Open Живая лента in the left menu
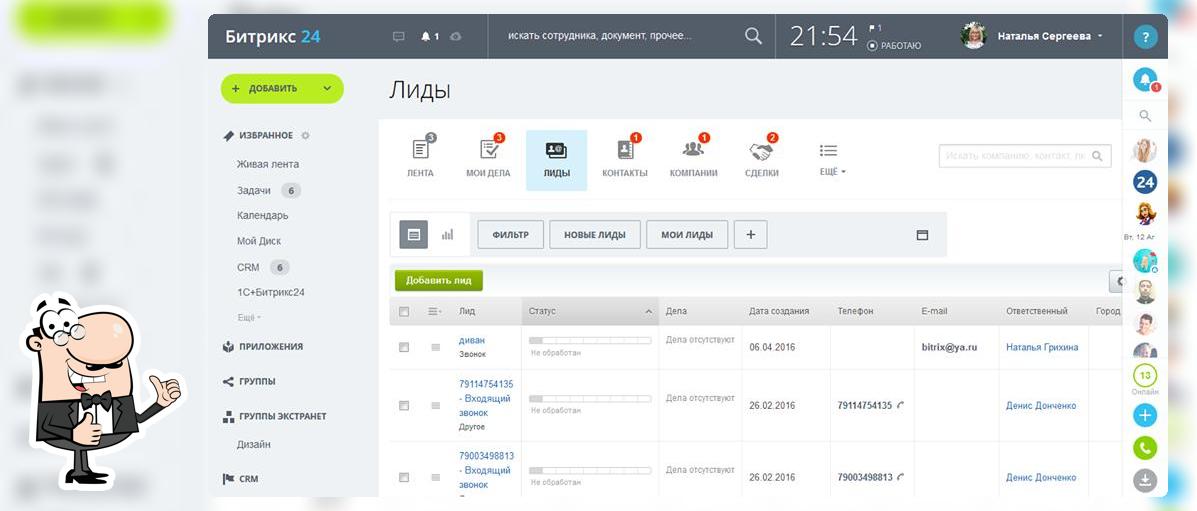This screenshot has height=511, width=1197. [x=268, y=164]
